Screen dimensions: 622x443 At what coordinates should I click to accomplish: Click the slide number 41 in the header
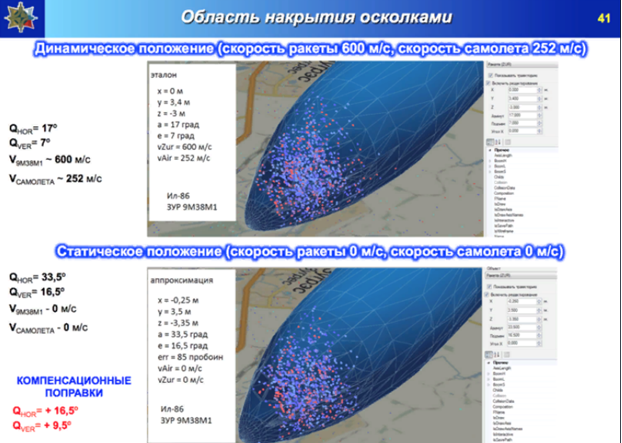point(603,18)
